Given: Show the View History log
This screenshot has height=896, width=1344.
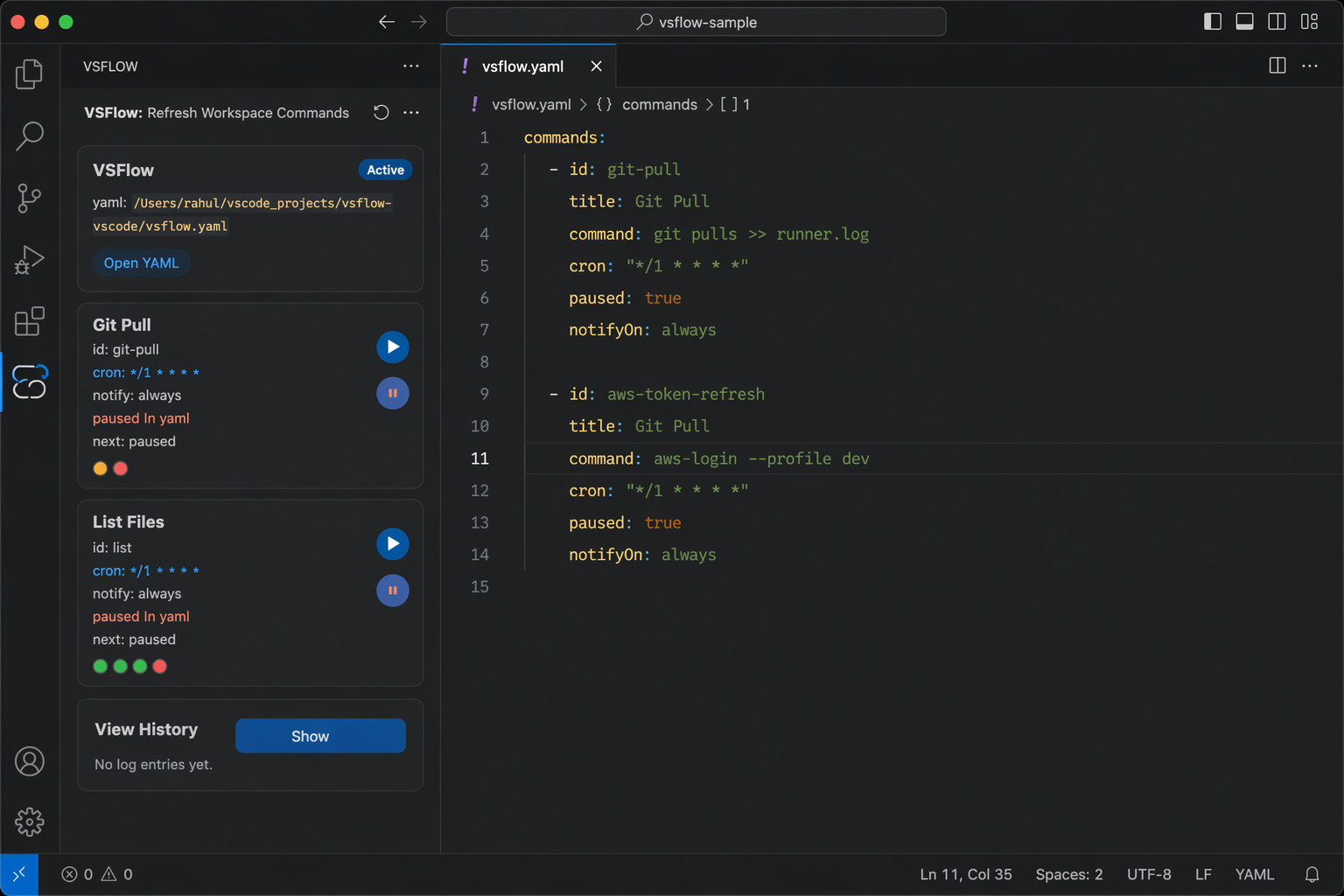Looking at the screenshot, I should [x=319, y=736].
